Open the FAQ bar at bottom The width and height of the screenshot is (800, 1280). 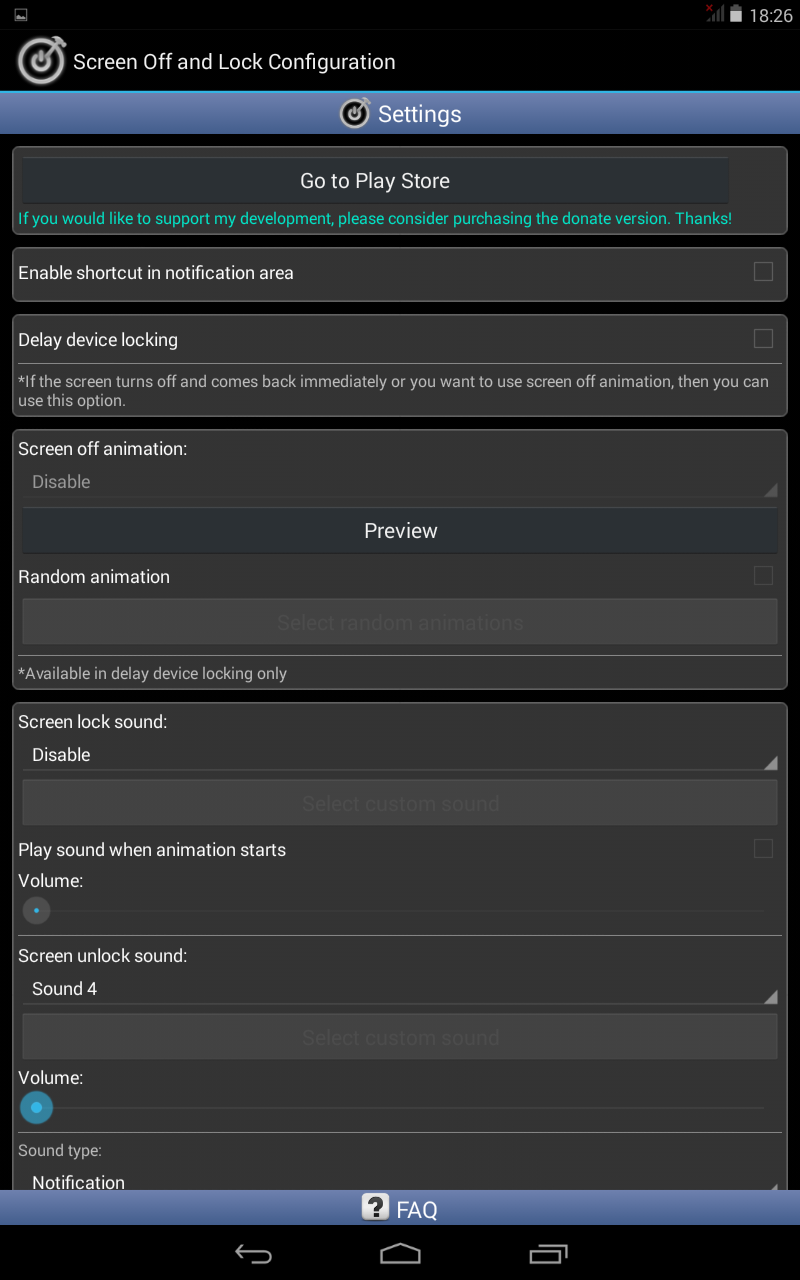[x=400, y=1208]
